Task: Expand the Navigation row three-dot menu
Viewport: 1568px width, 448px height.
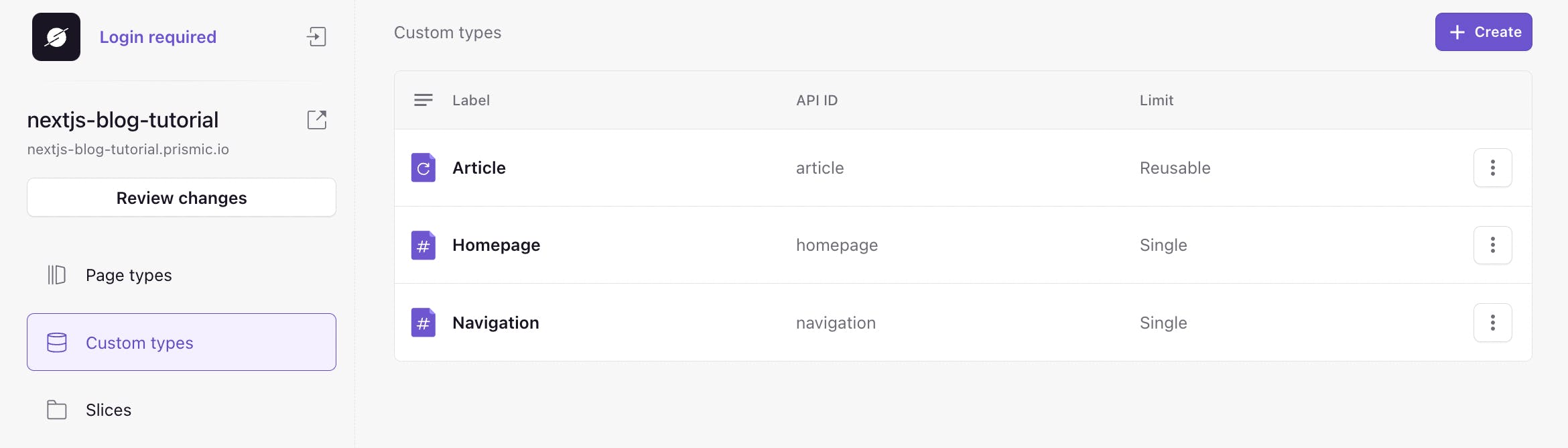Action: coord(1492,323)
